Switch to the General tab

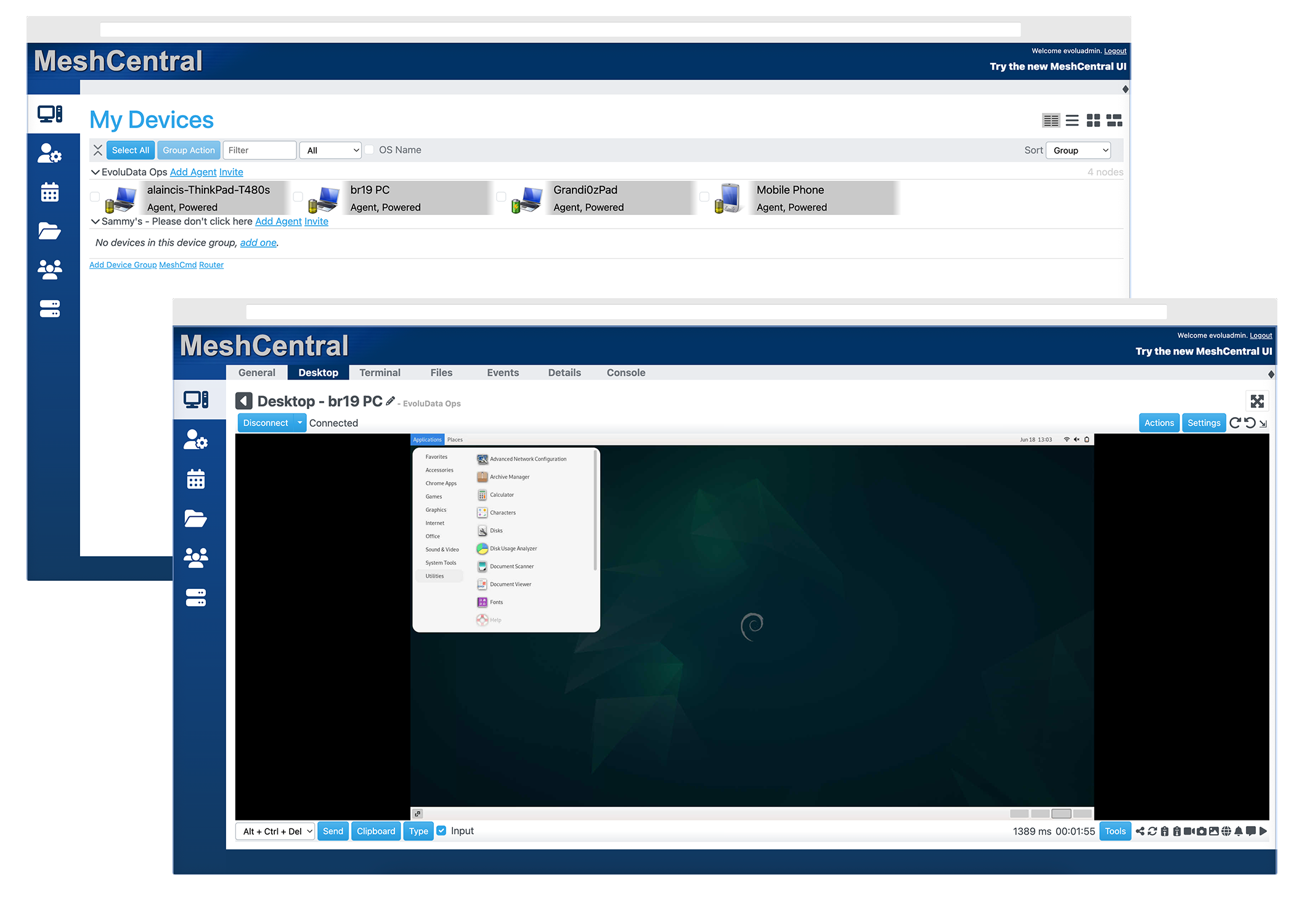257,373
